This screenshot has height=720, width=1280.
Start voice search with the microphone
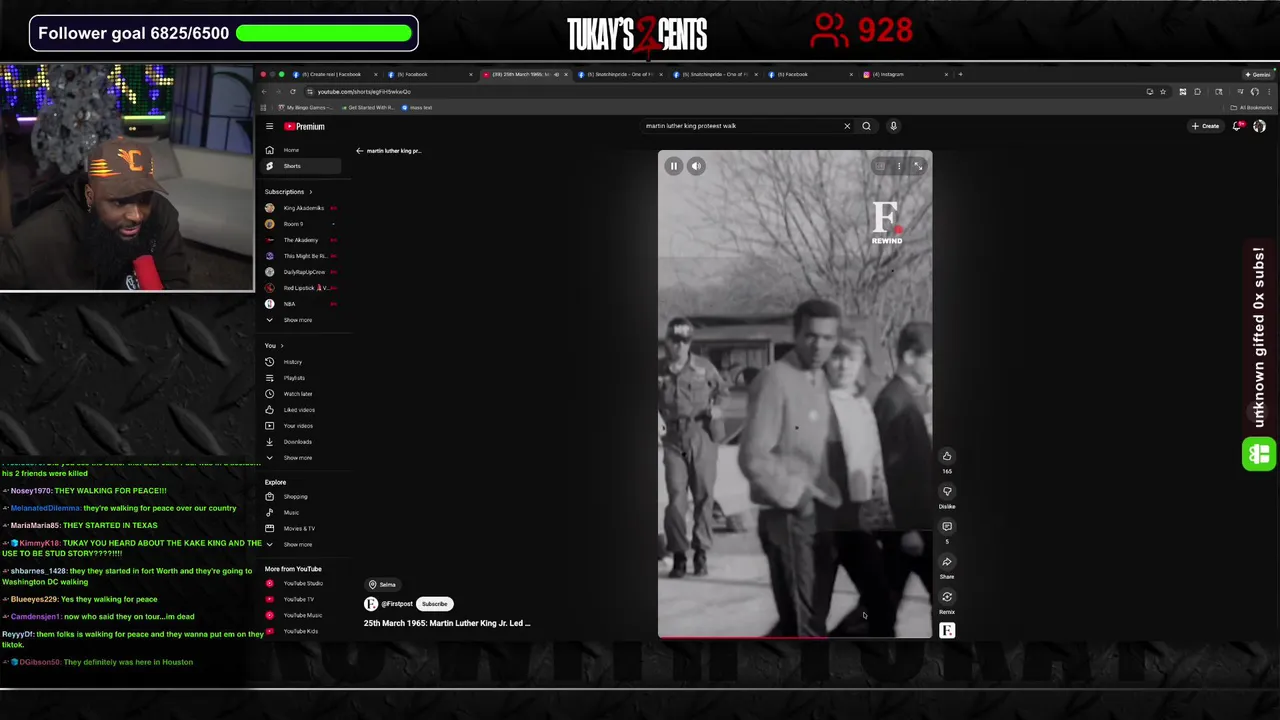point(893,126)
